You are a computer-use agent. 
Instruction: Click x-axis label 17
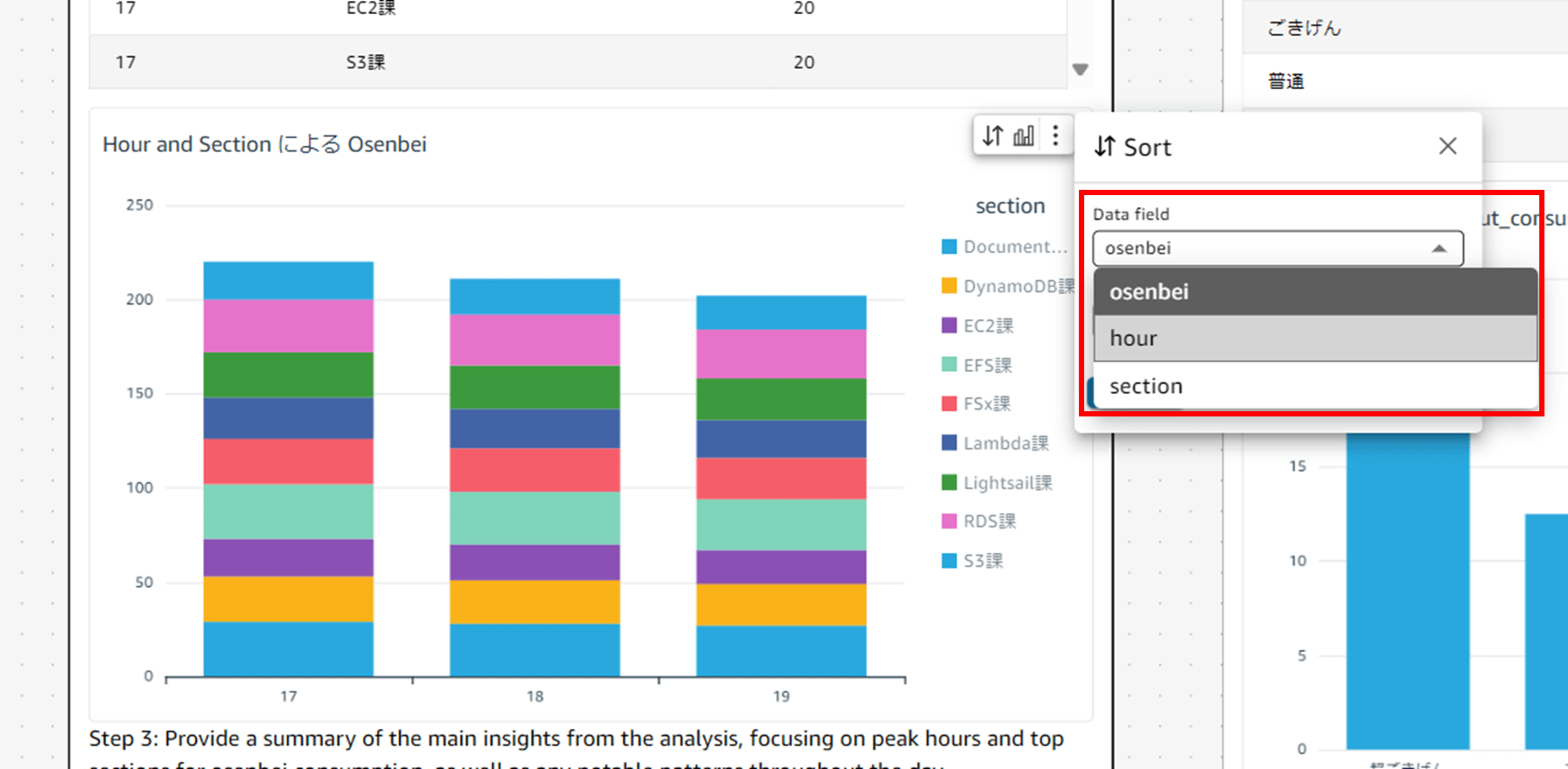289,696
